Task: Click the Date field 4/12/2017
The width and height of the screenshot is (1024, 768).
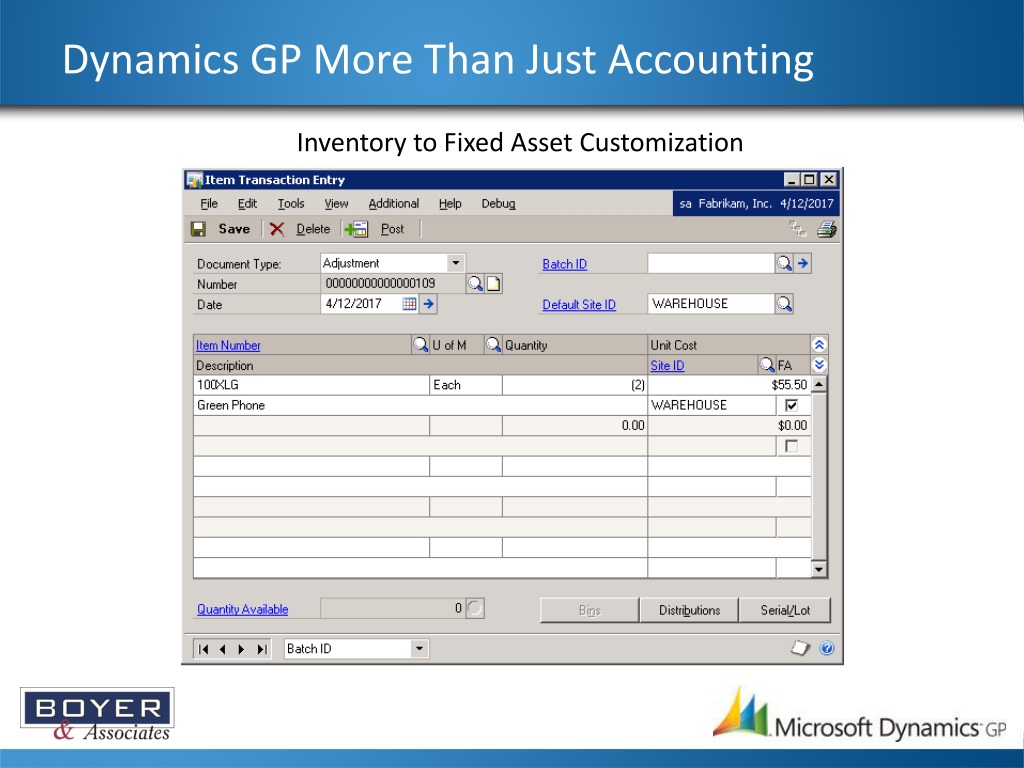Action: [361, 304]
